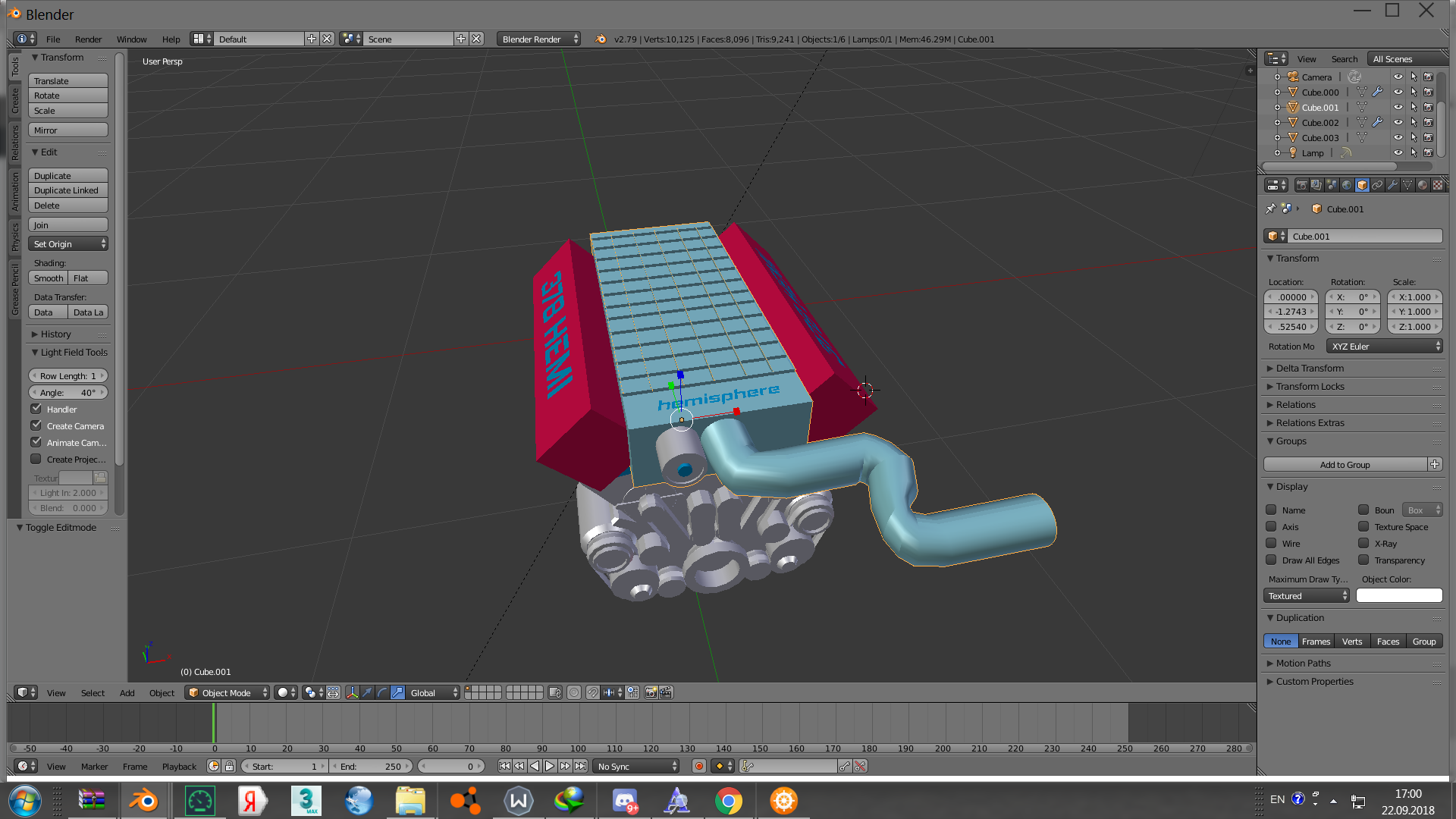Click the record auto-keyframe red button

699,767
